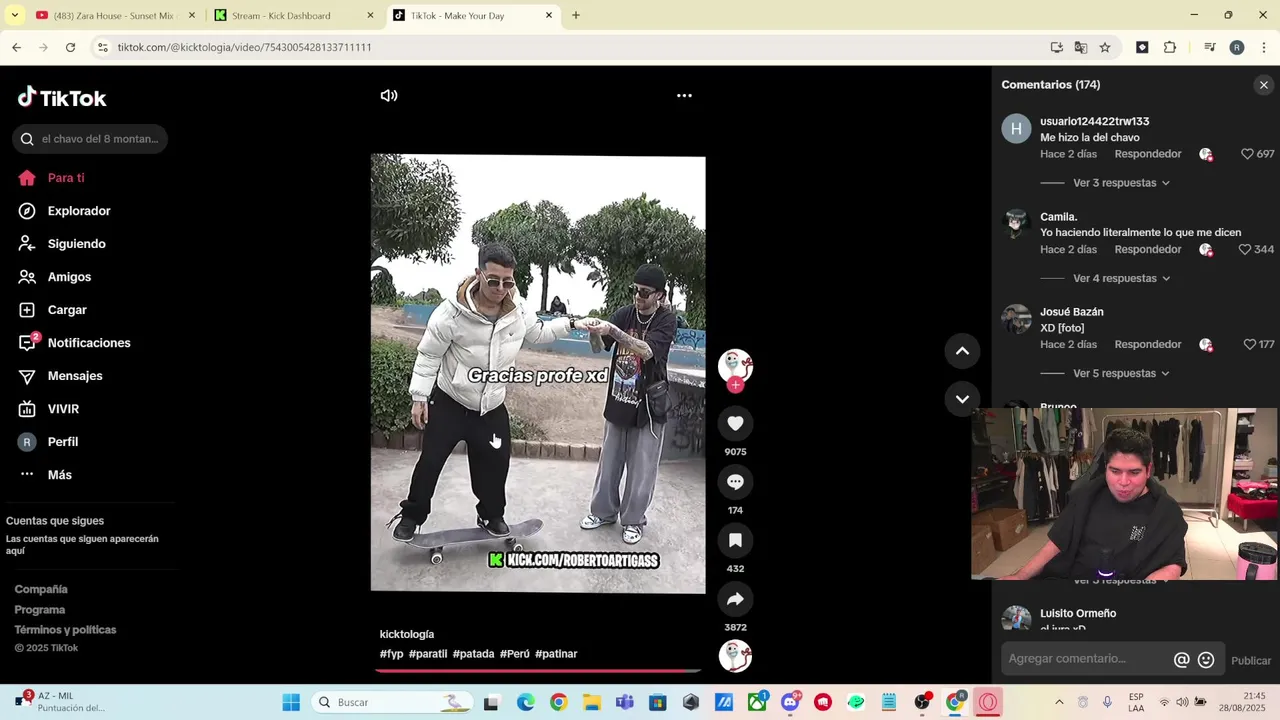Open Amigos in the sidebar

pyautogui.click(x=56, y=277)
